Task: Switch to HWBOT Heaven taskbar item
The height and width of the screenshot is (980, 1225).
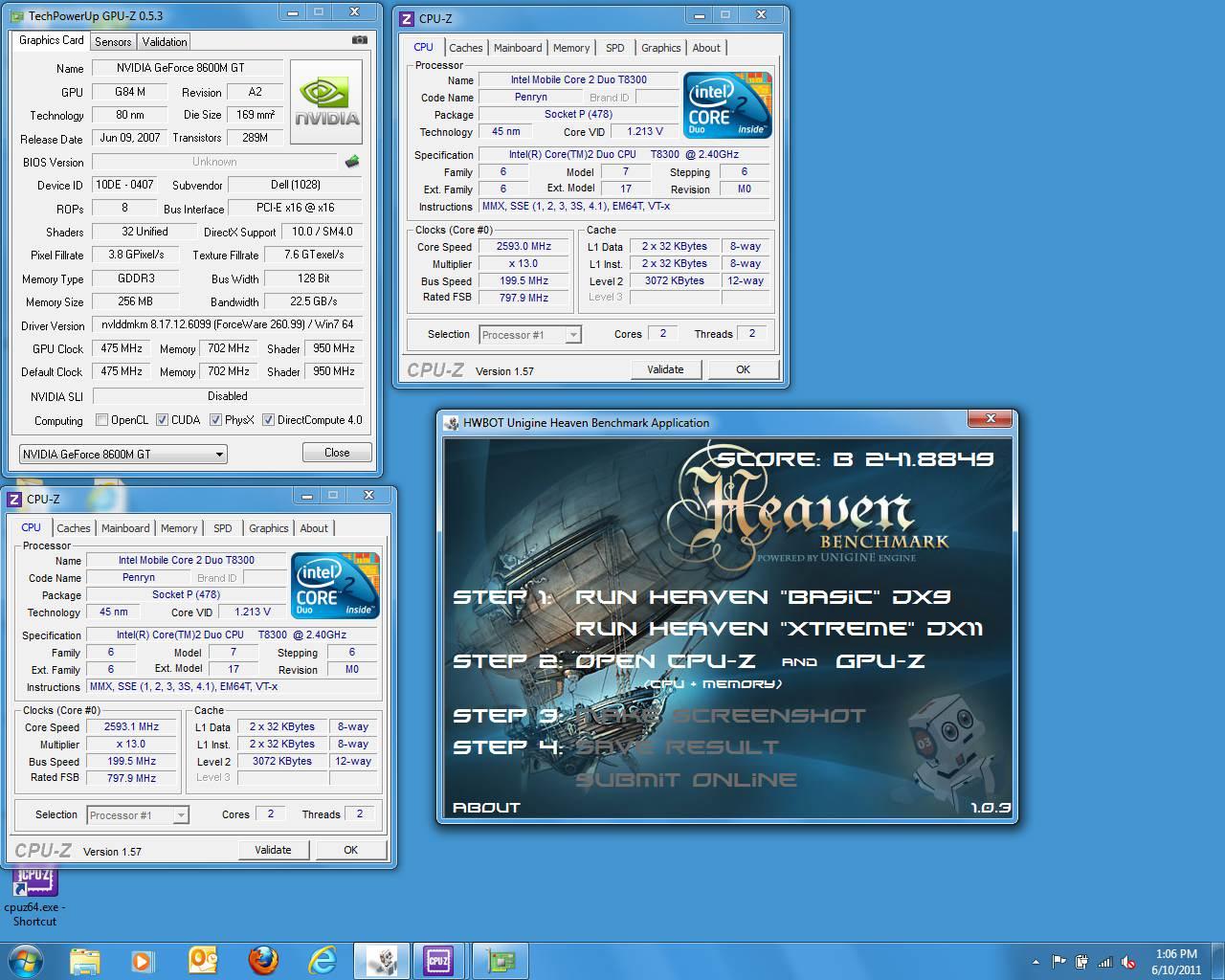Action: (382, 961)
